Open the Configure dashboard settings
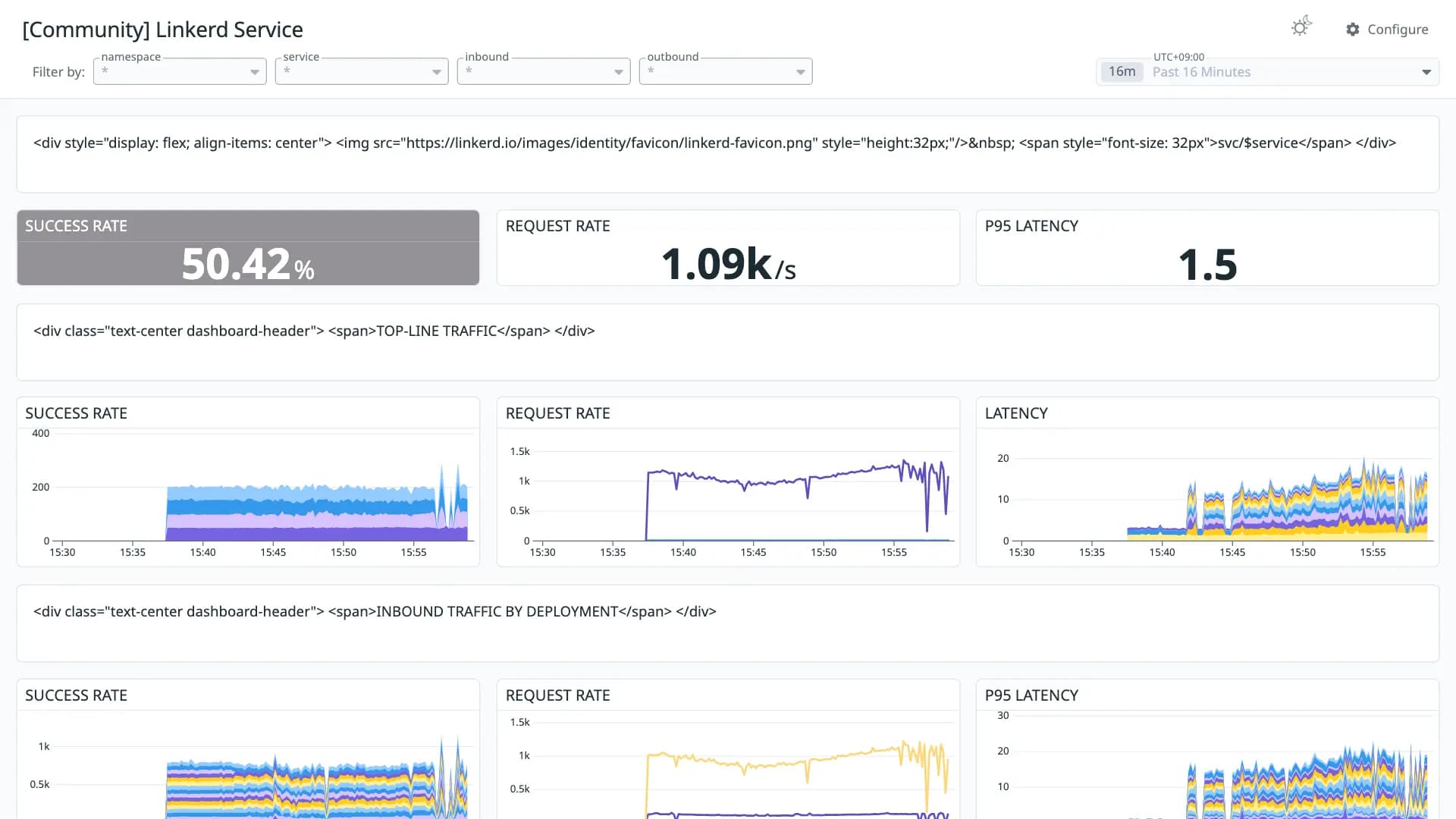 tap(1387, 29)
